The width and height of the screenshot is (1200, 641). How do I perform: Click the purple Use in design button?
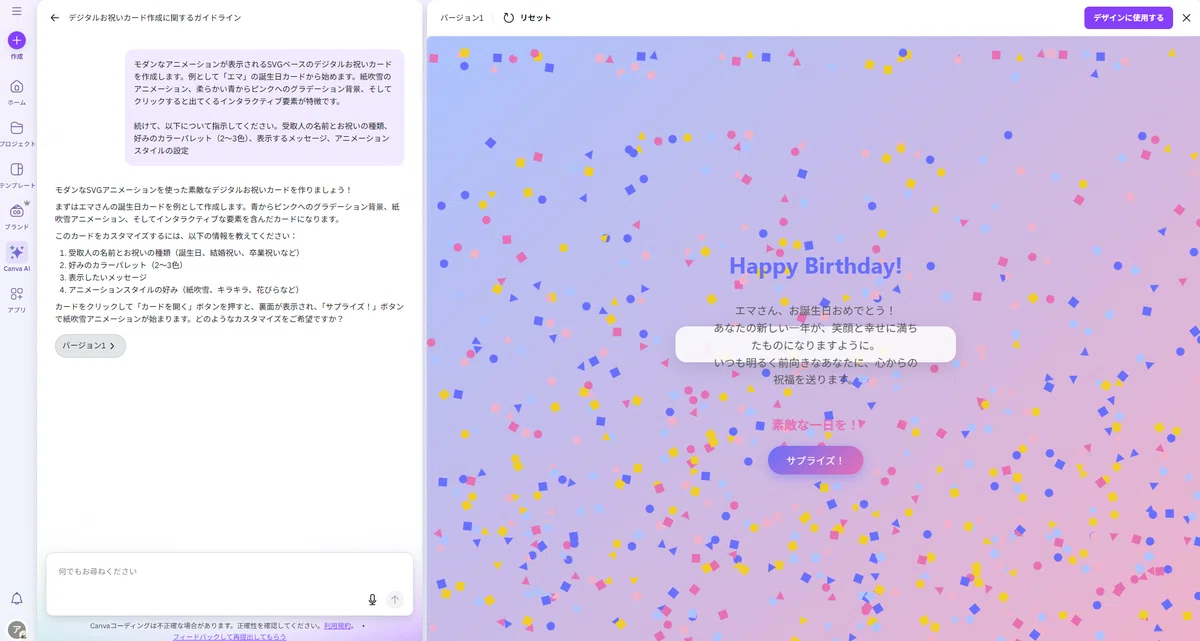tap(1128, 17)
